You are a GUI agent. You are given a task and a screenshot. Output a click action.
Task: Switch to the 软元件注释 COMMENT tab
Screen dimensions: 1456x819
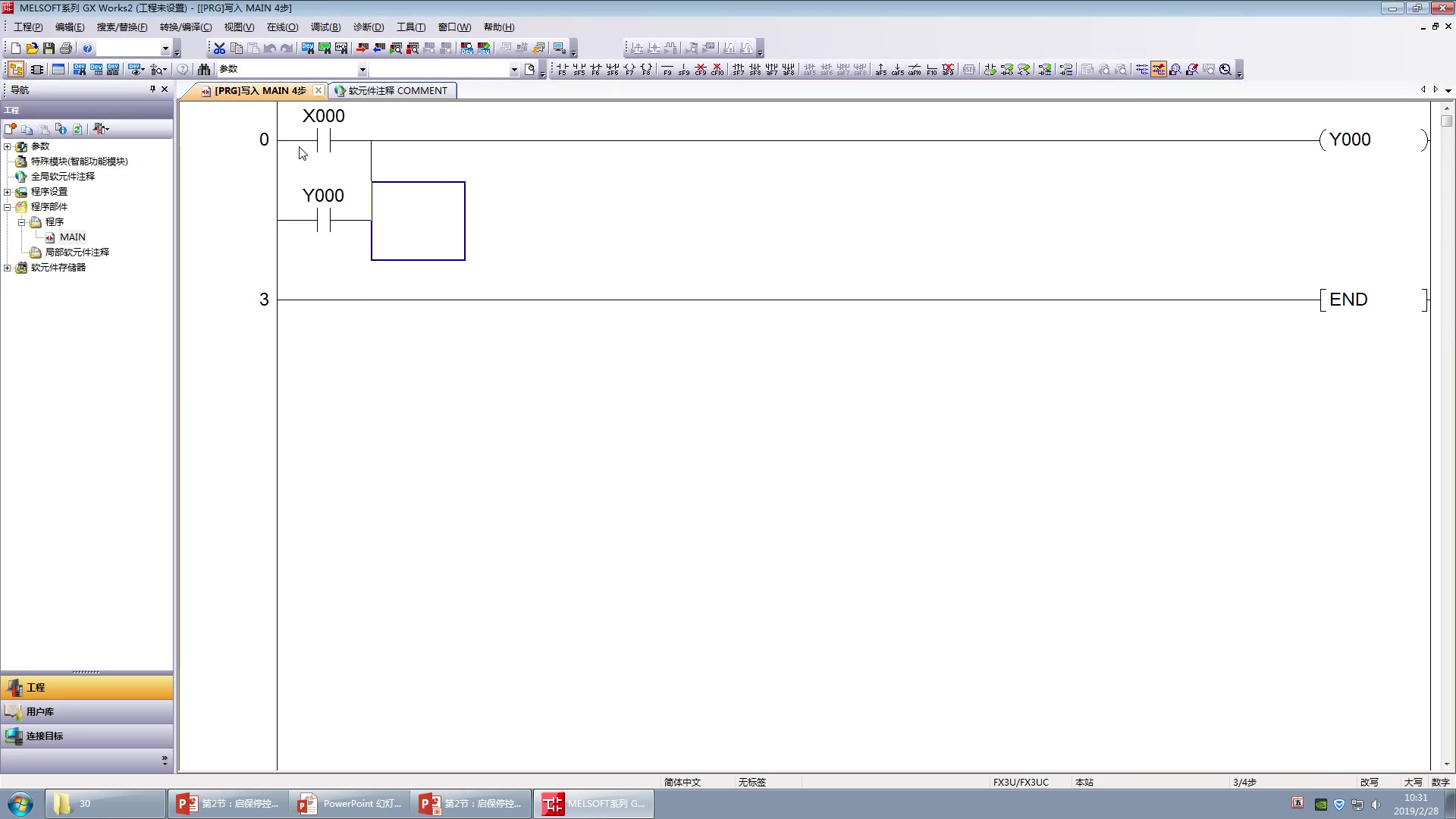click(391, 90)
